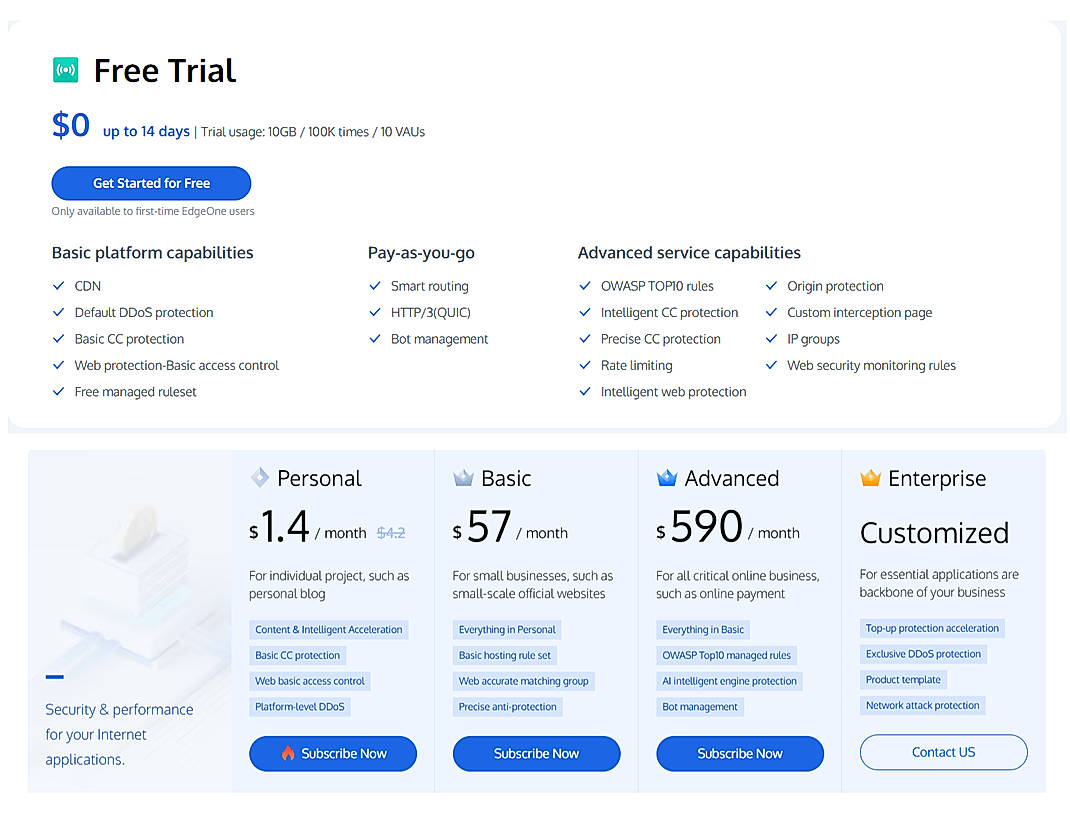The height and width of the screenshot is (814, 1070).
Task: Select the diamond icon beside Personal
Action: click(260, 478)
